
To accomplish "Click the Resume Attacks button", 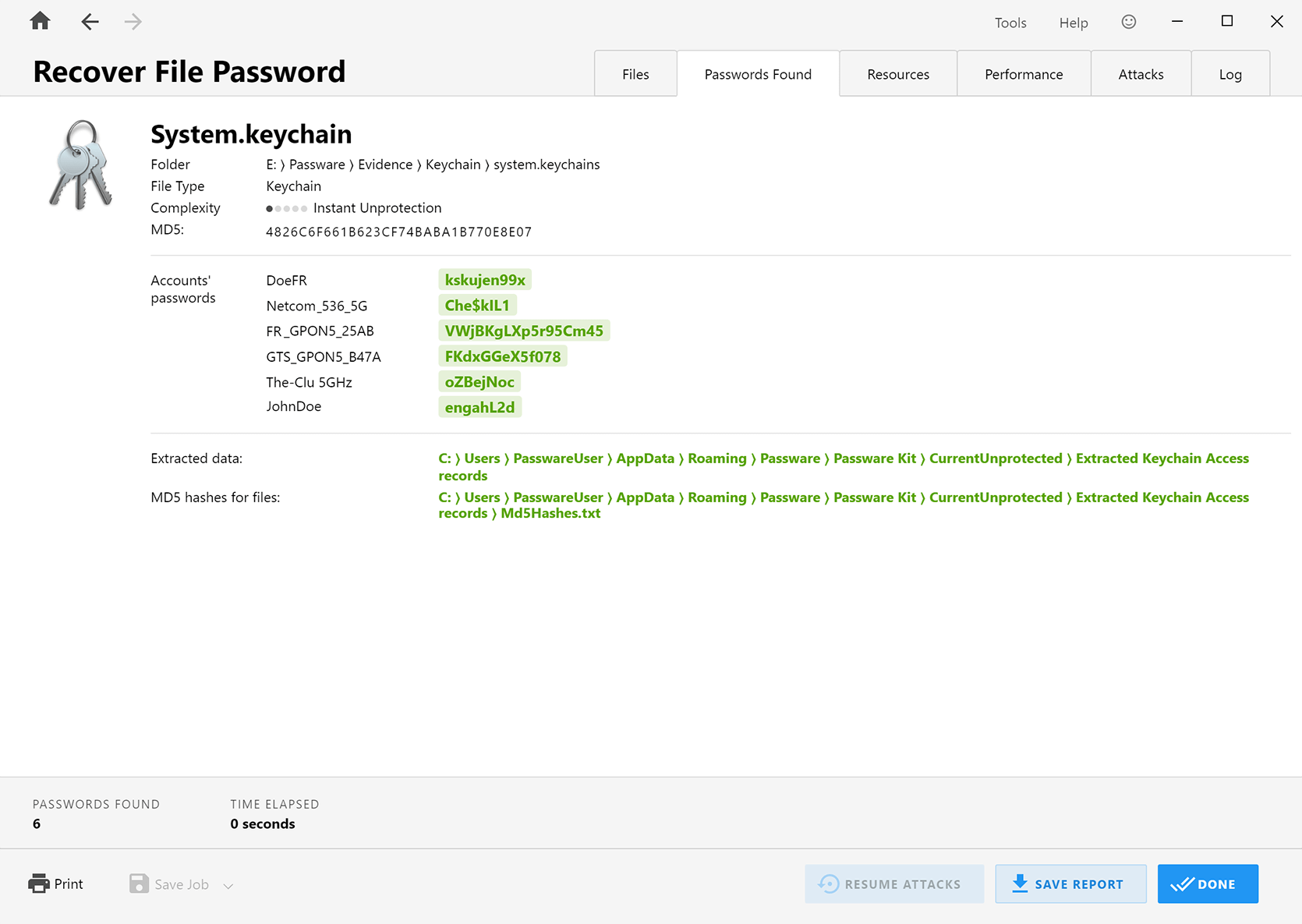I will click(893, 883).
